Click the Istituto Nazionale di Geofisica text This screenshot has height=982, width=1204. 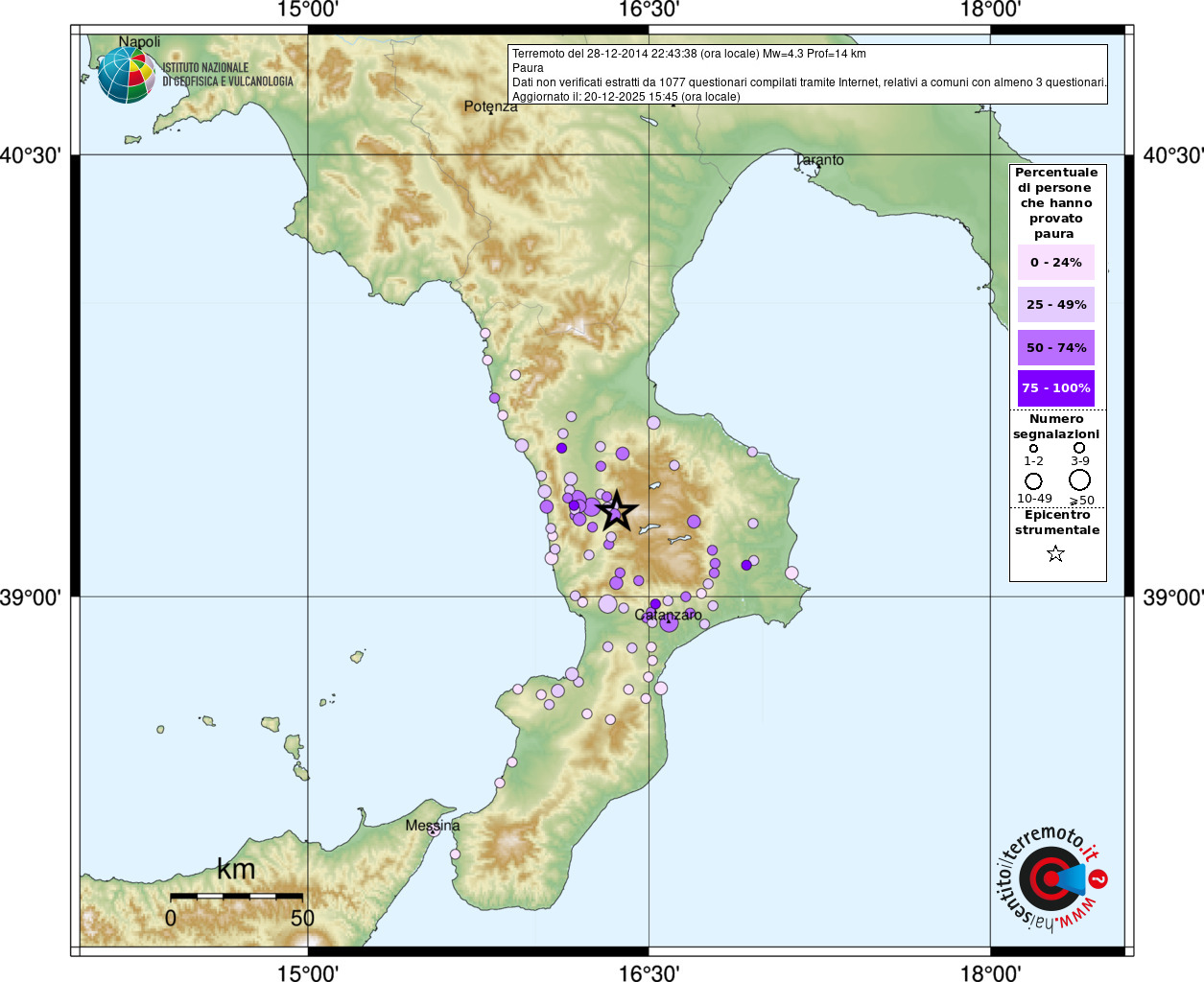[227, 75]
